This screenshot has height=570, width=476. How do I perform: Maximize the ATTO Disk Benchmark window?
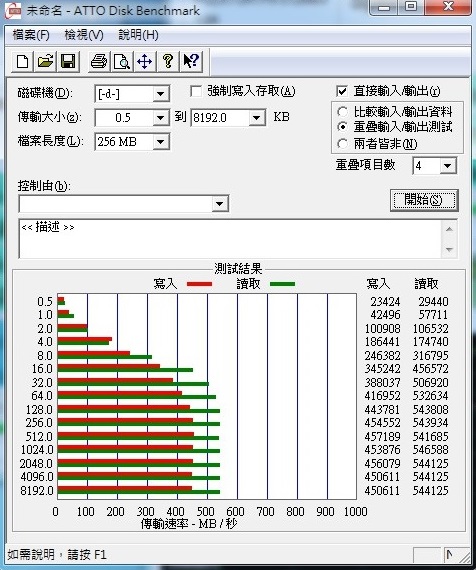click(x=411, y=7)
